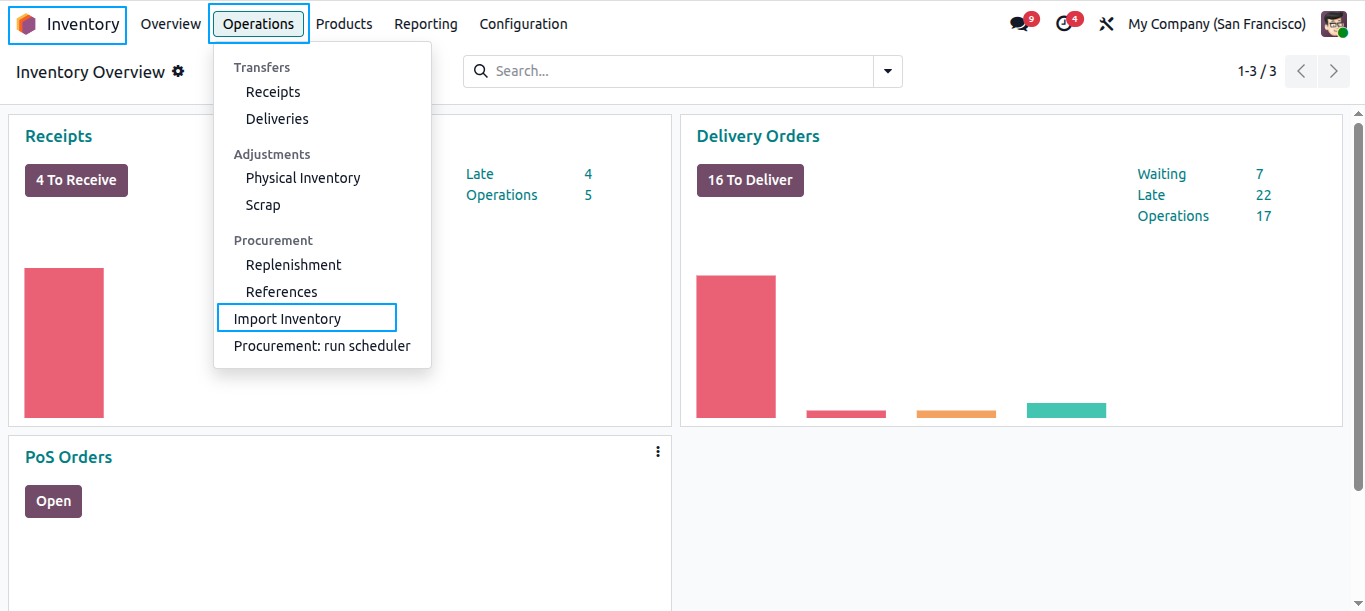Click the 4 To Receive button
This screenshot has width=1365, height=611.
[x=76, y=180]
